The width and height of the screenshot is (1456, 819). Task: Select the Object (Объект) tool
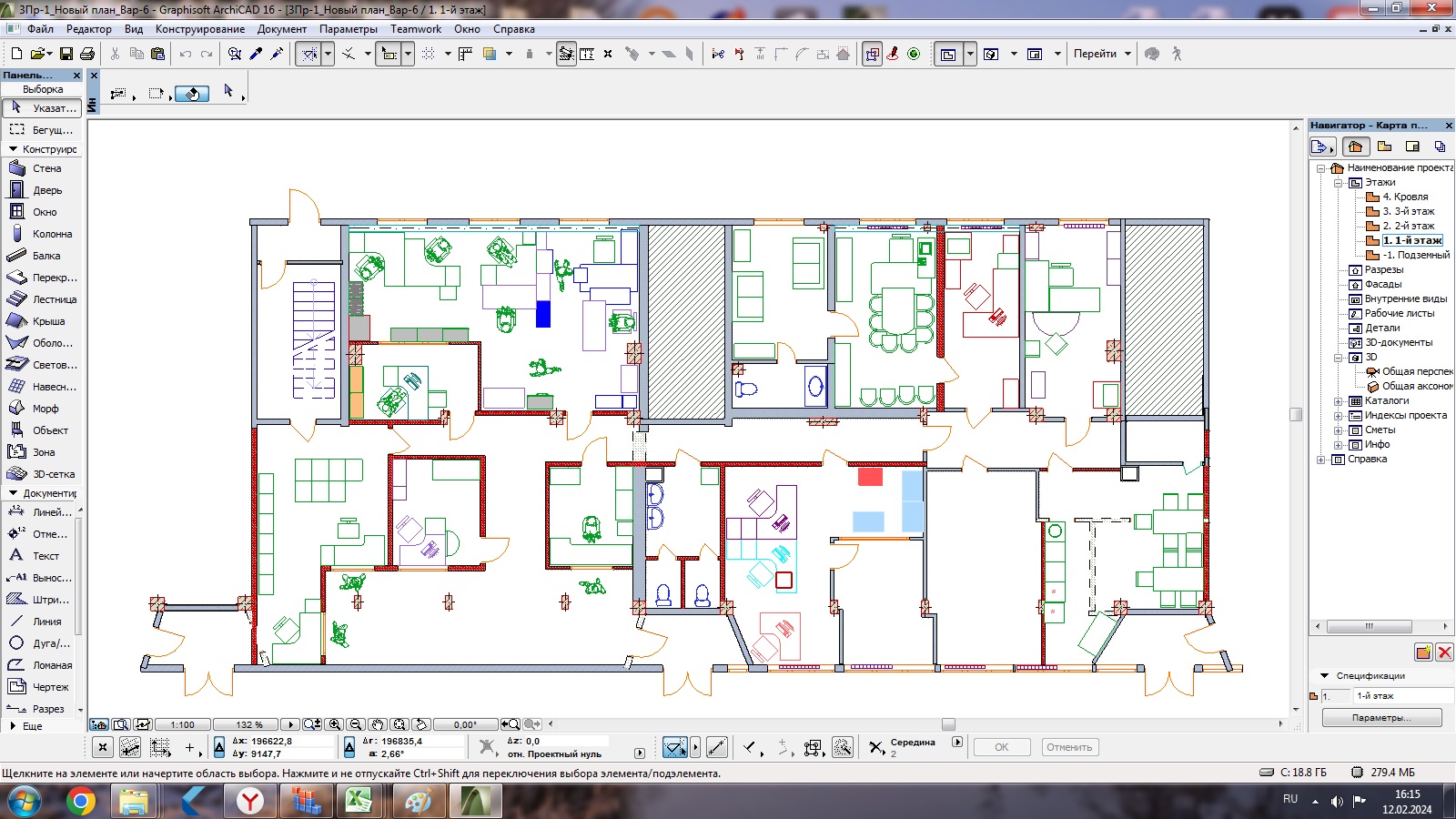[42, 430]
